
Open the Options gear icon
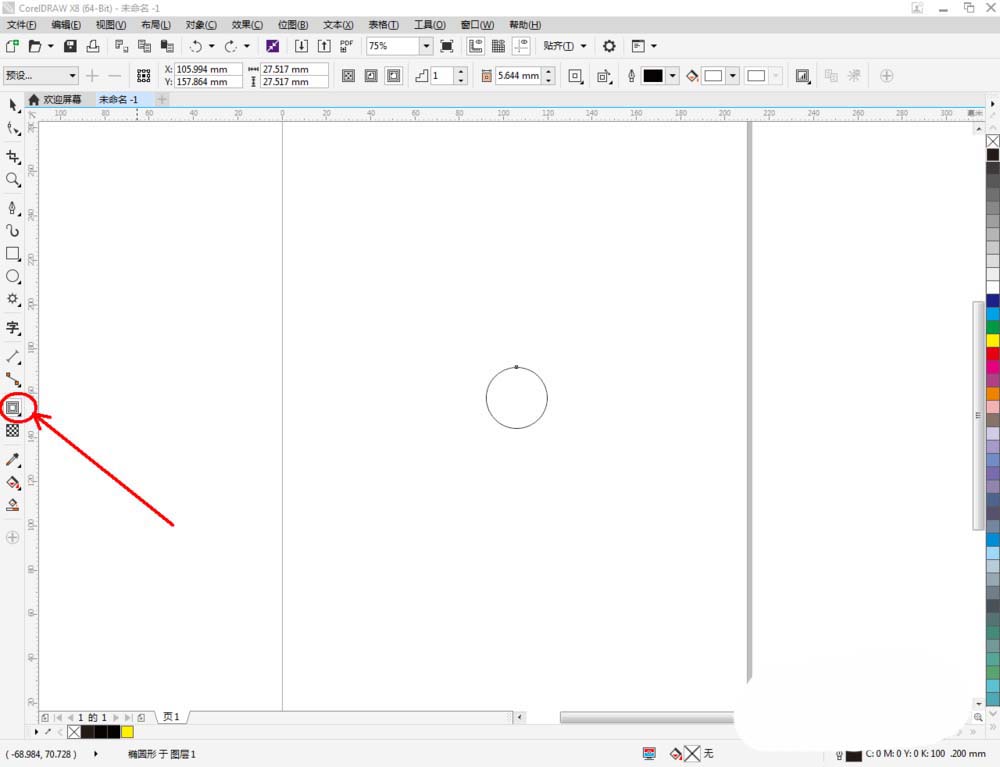(x=609, y=46)
